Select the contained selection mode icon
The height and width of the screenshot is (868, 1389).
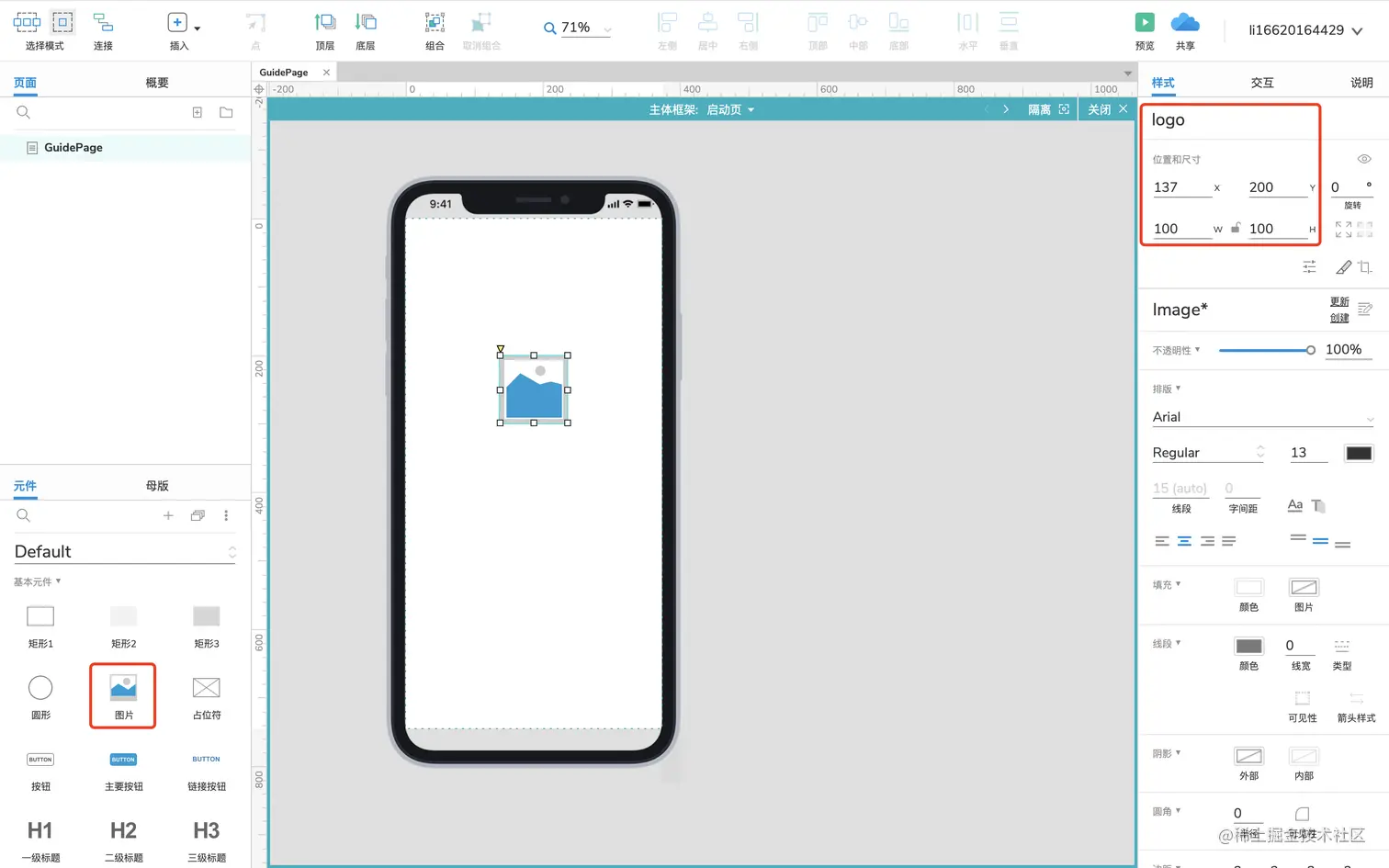[x=62, y=22]
